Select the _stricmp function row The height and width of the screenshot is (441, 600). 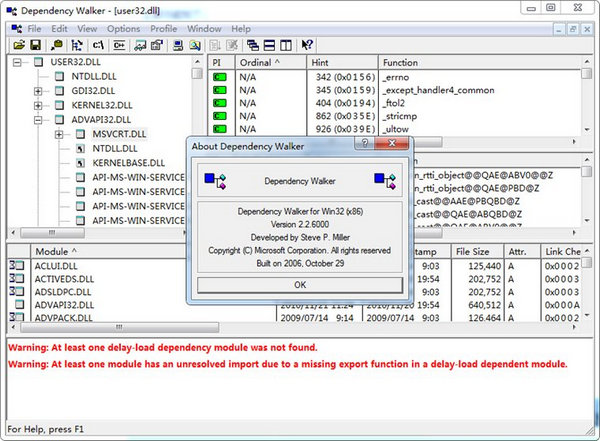(x=394, y=116)
